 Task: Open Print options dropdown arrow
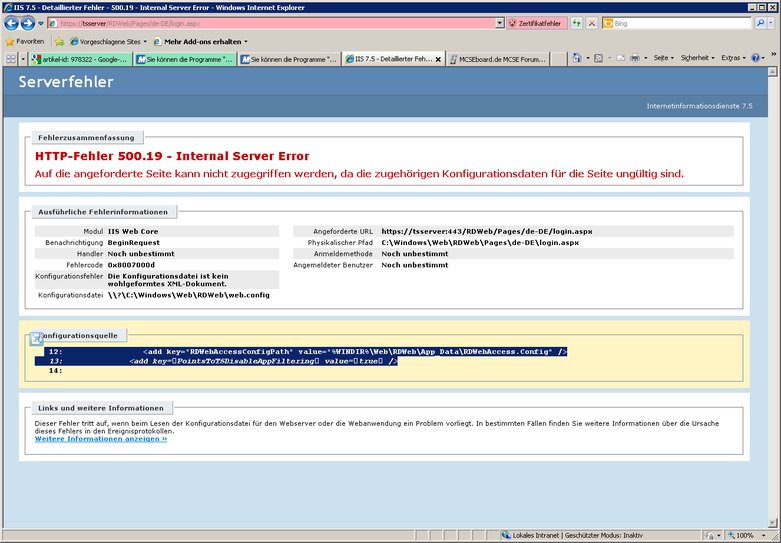(x=646, y=58)
